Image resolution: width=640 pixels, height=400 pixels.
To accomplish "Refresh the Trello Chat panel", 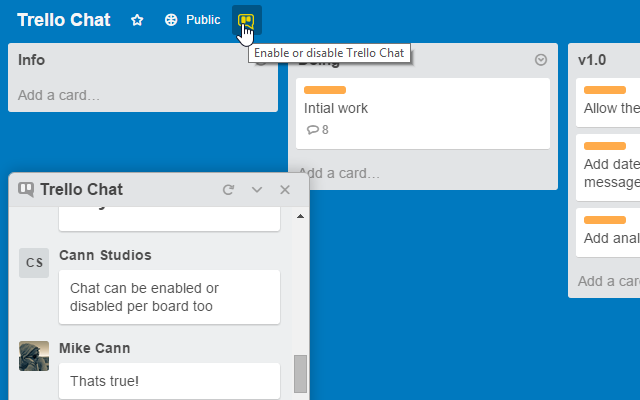I will tap(228, 190).
